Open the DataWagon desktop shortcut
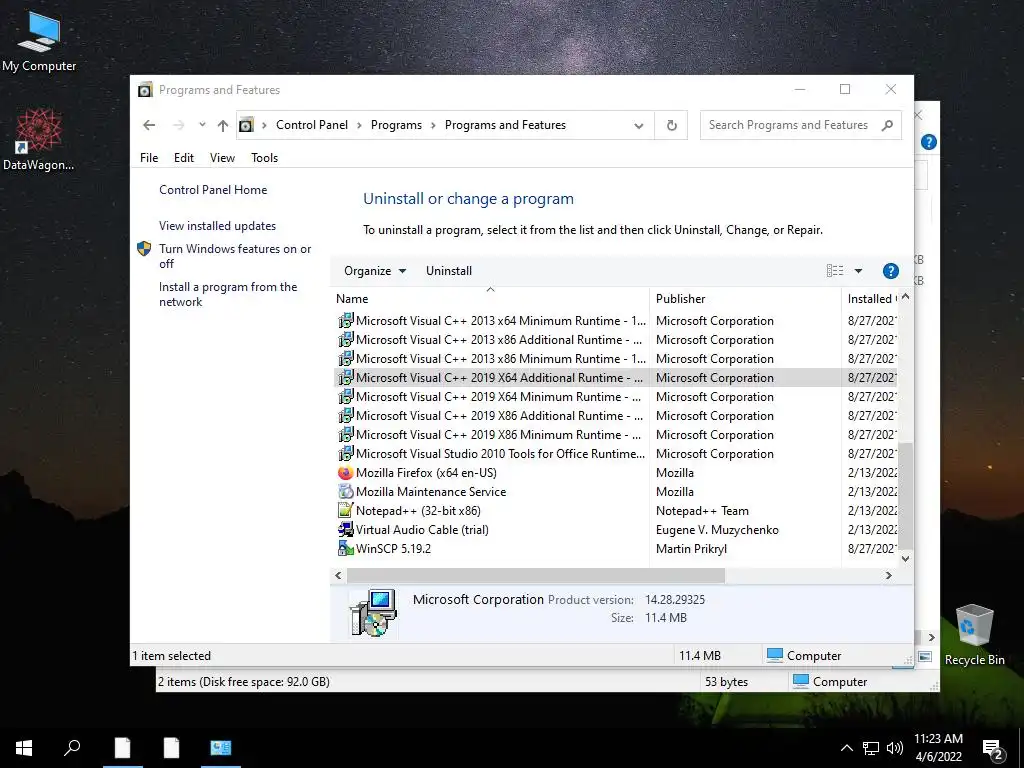Screen dimensions: 1024x768 (39, 140)
